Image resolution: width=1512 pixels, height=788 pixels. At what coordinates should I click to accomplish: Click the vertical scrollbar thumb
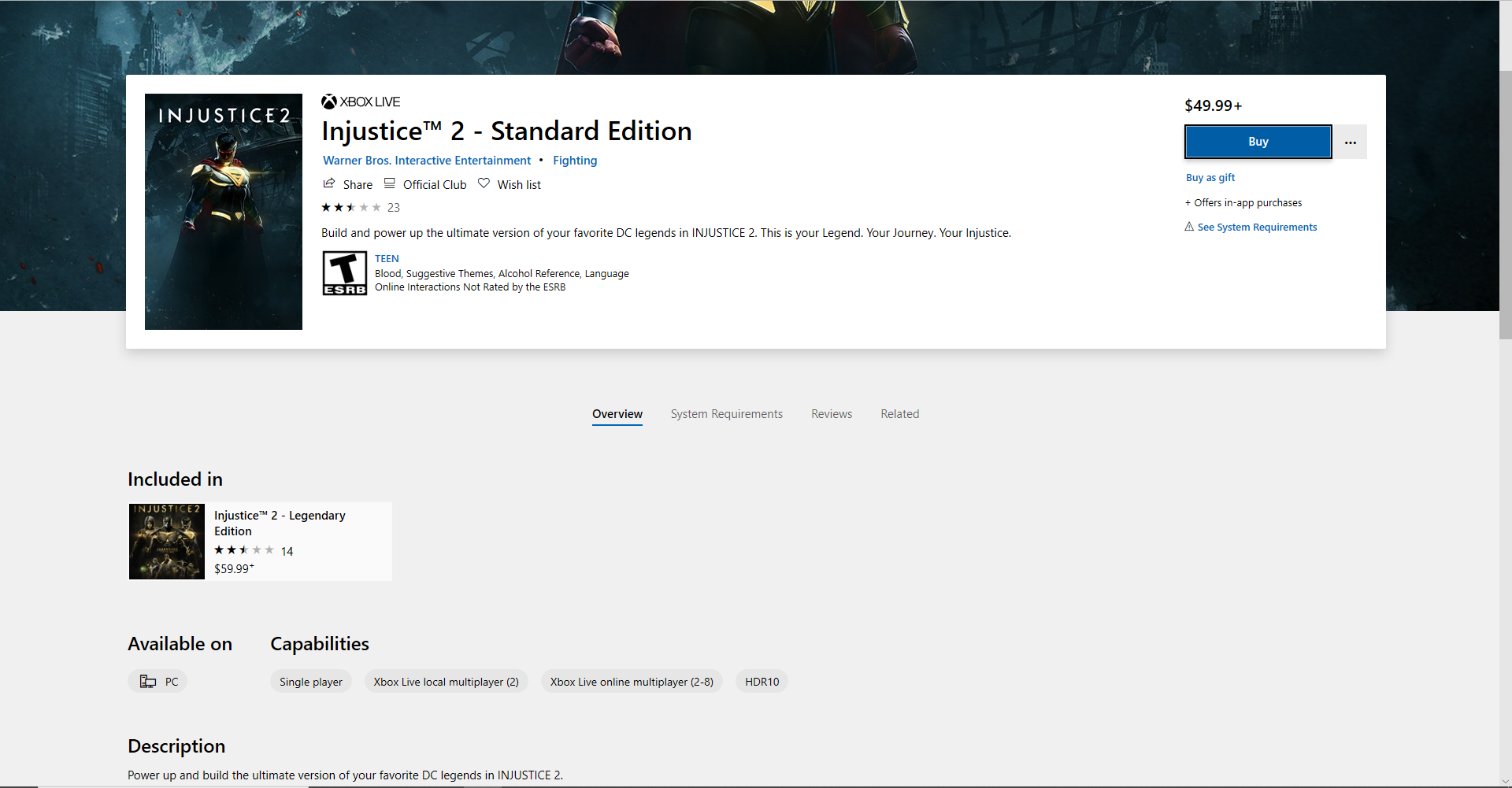(x=1506, y=205)
